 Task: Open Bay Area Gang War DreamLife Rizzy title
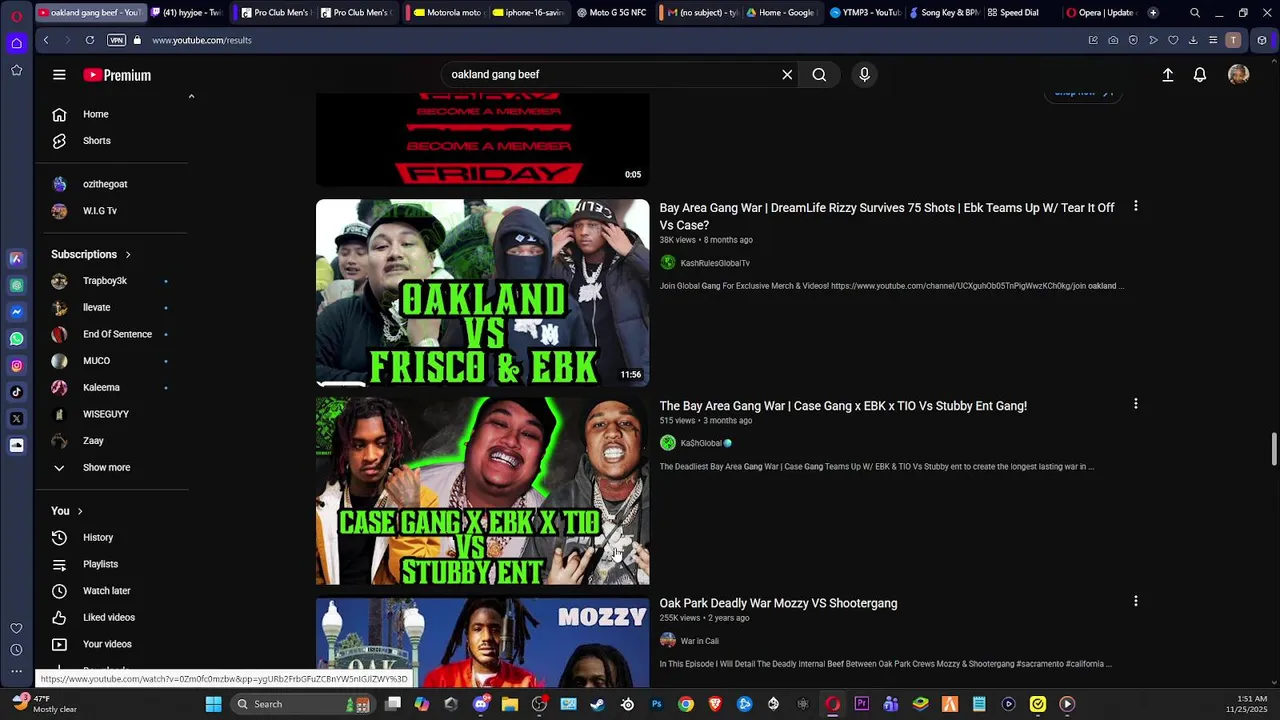(887, 216)
